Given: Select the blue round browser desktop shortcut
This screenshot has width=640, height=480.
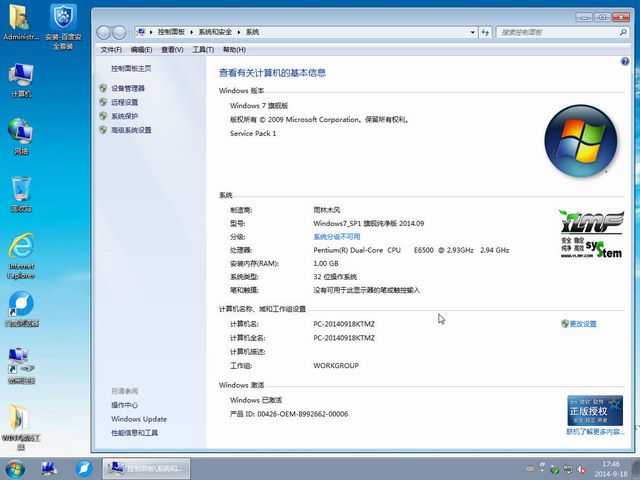Looking at the screenshot, I should (x=21, y=309).
